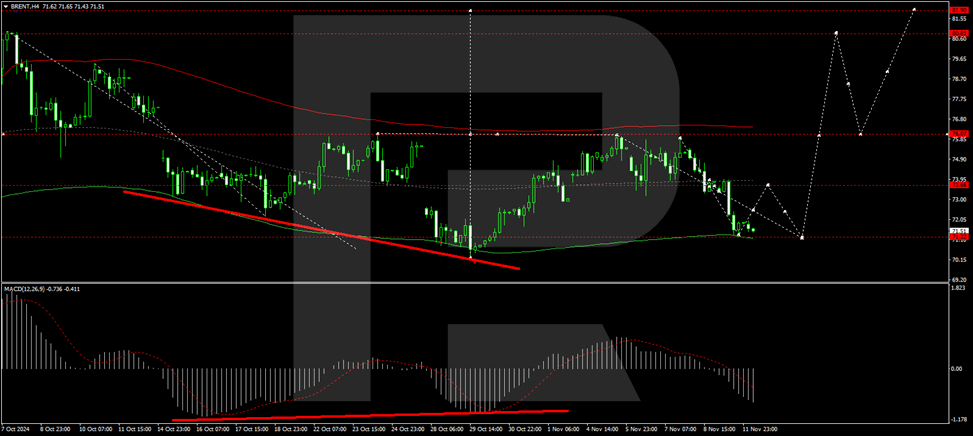973x436 pixels.
Task: Click the 69.20 price axis value
Action: click(960, 280)
